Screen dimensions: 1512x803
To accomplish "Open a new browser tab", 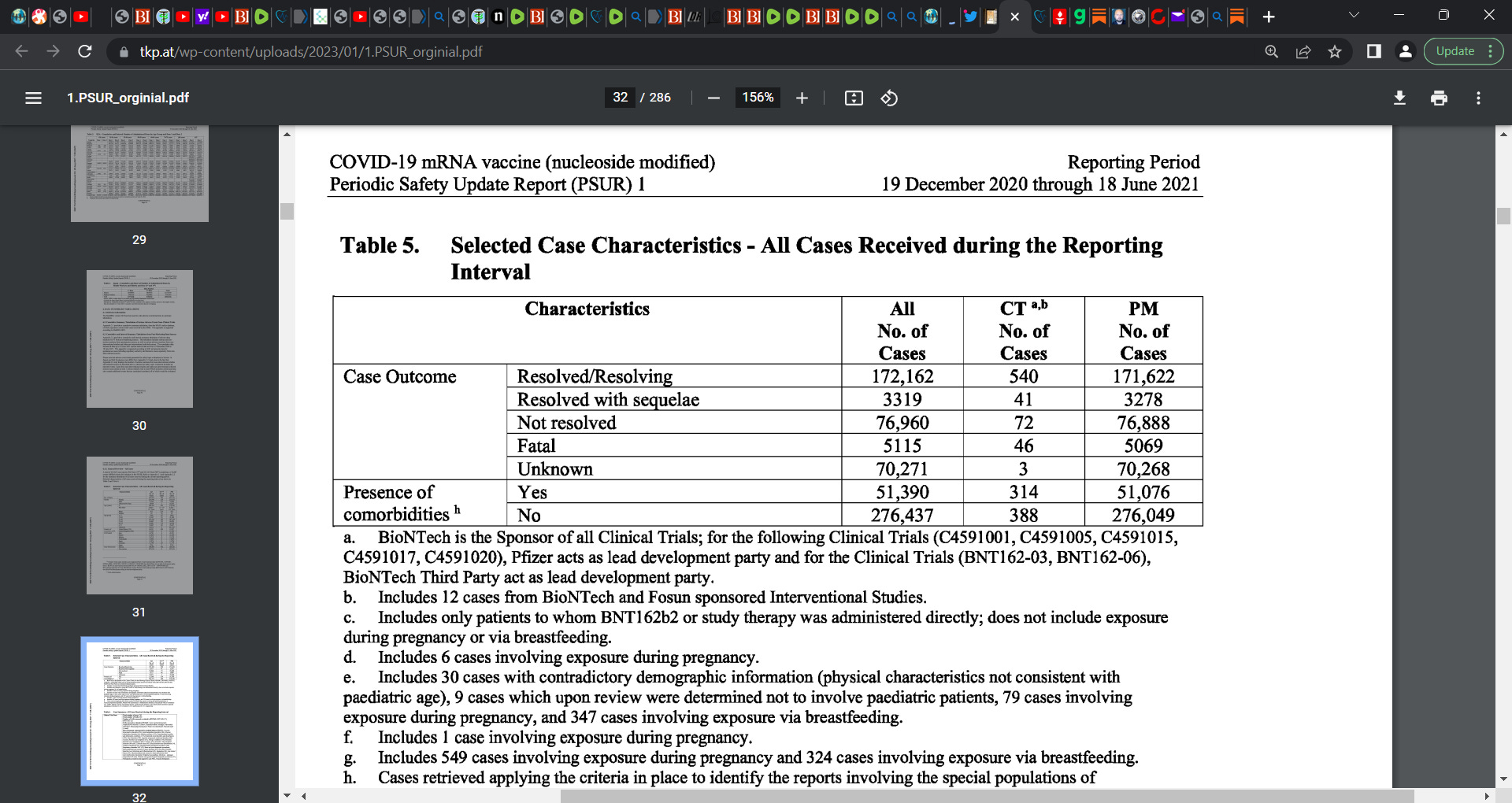I will pos(1269,17).
